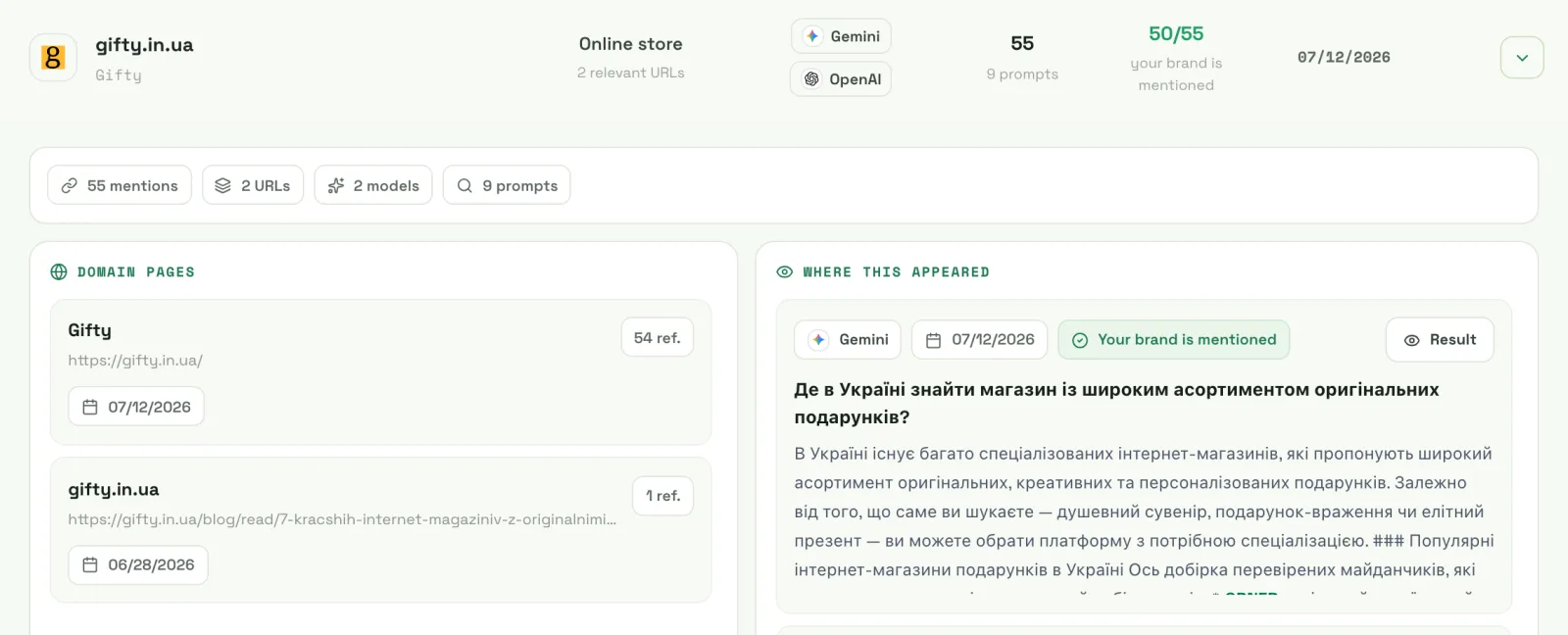Select the 2 URLs filter chip
This screenshot has width=1568, height=635.
(x=253, y=185)
